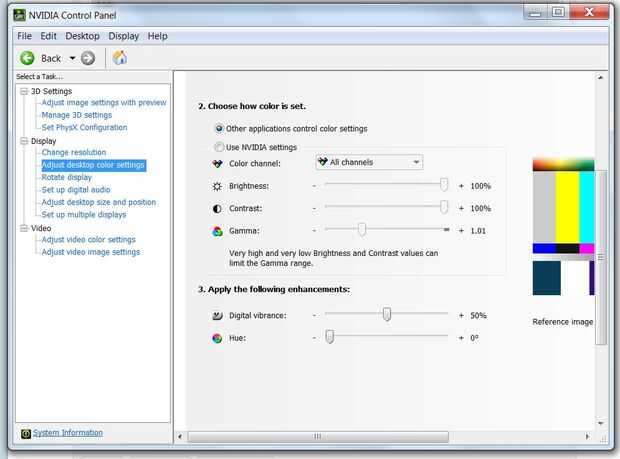This screenshot has width=620, height=459.
Task: Click the Contrast slider handle
Action: tap(444, 207)
